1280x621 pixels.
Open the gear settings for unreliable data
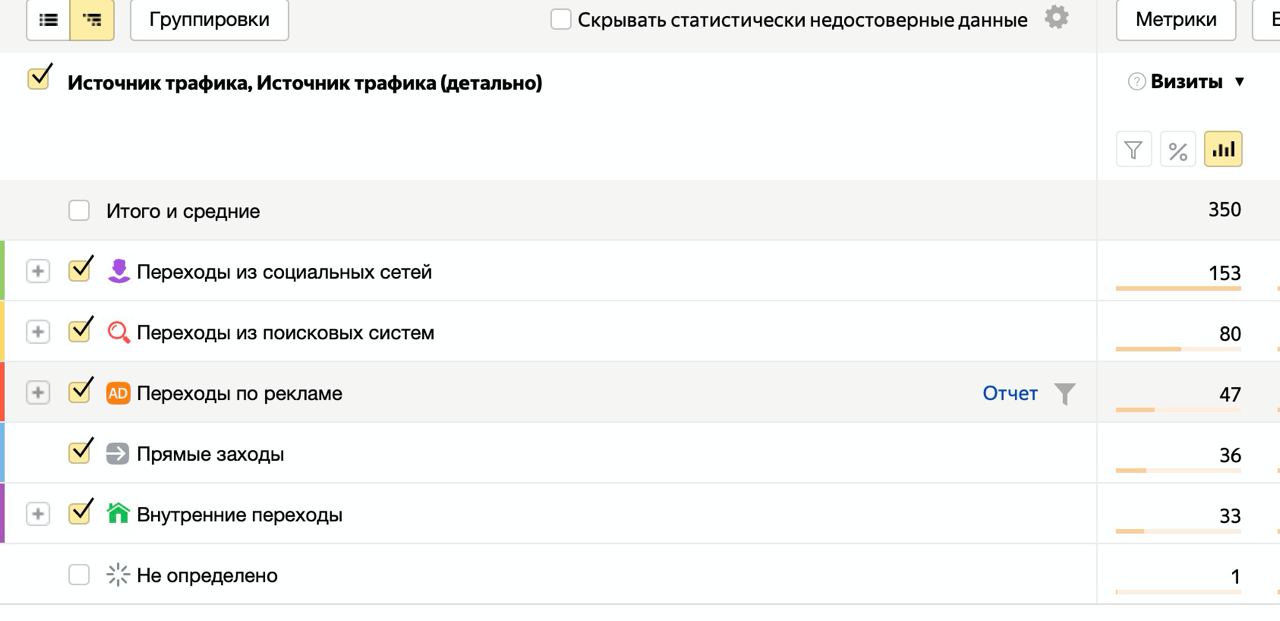pos(1056,17)
